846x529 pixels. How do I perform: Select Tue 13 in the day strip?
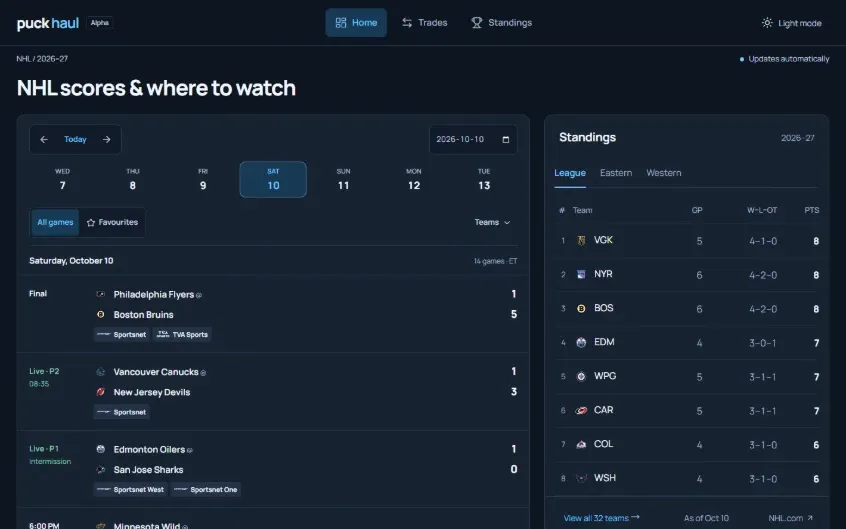(484, 180)
